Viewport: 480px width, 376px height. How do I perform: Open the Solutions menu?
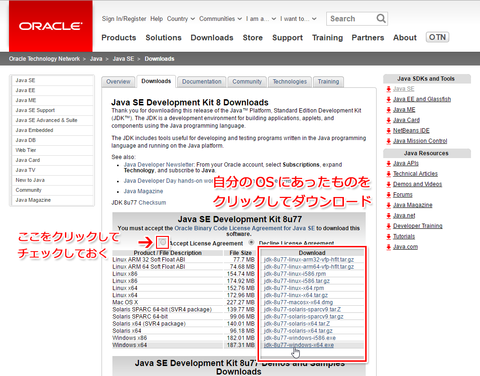[x=163, y=38]
